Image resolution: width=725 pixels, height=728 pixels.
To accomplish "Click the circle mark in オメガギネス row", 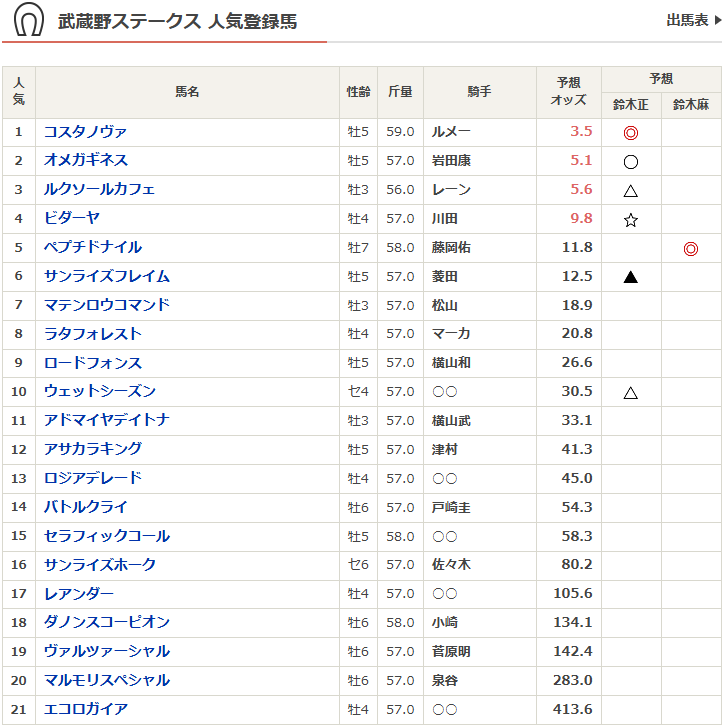I will tap(630, 161).
